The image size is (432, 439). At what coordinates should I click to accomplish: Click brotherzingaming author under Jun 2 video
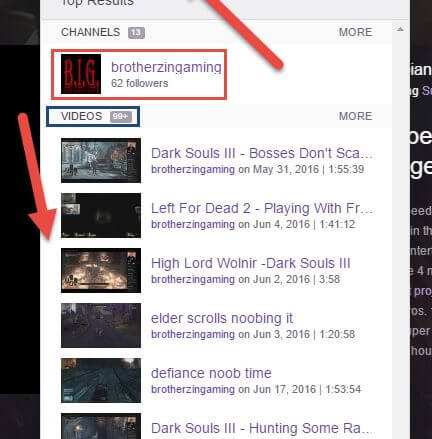(x=193, y=279)
